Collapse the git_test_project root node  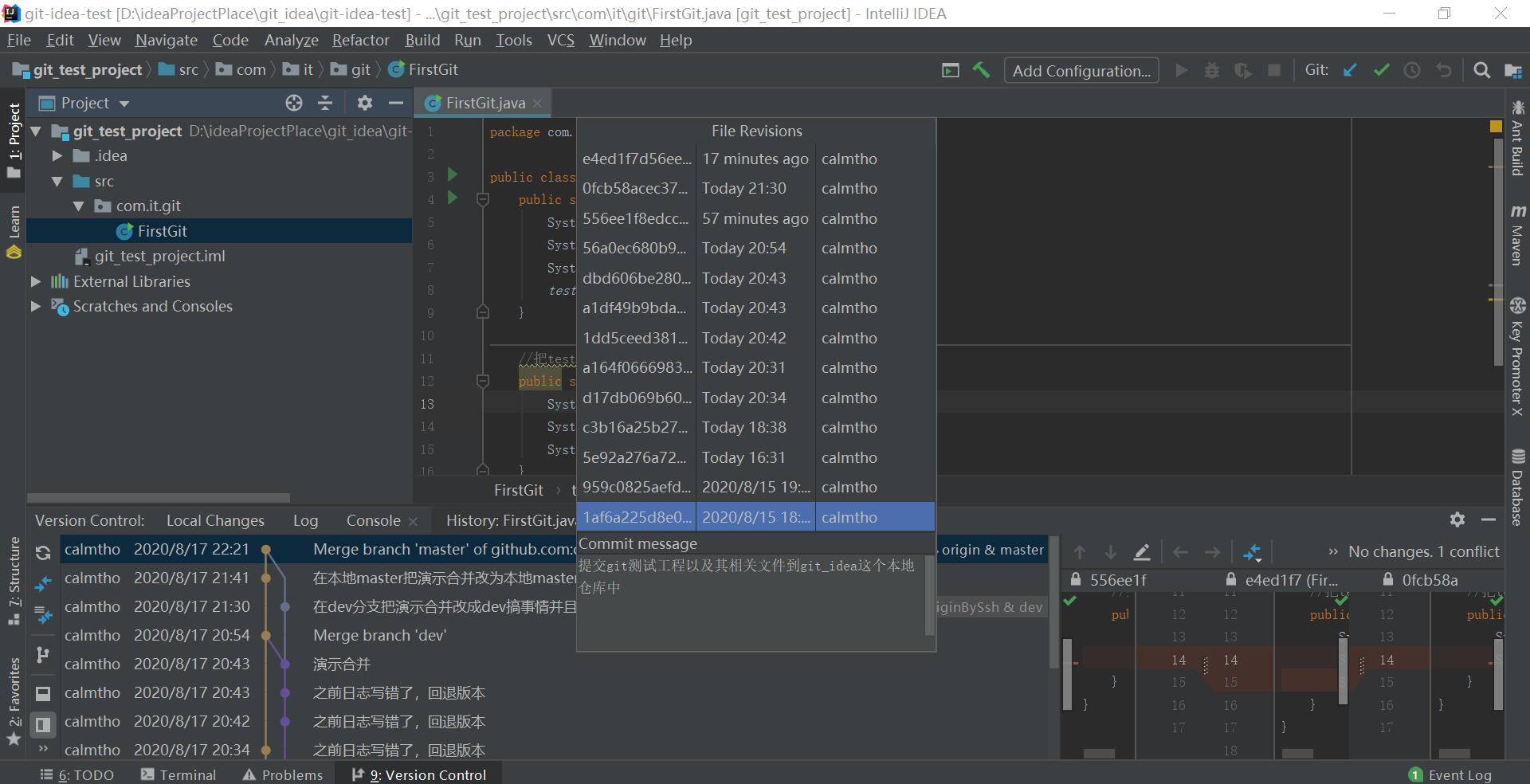pos(36,131)
